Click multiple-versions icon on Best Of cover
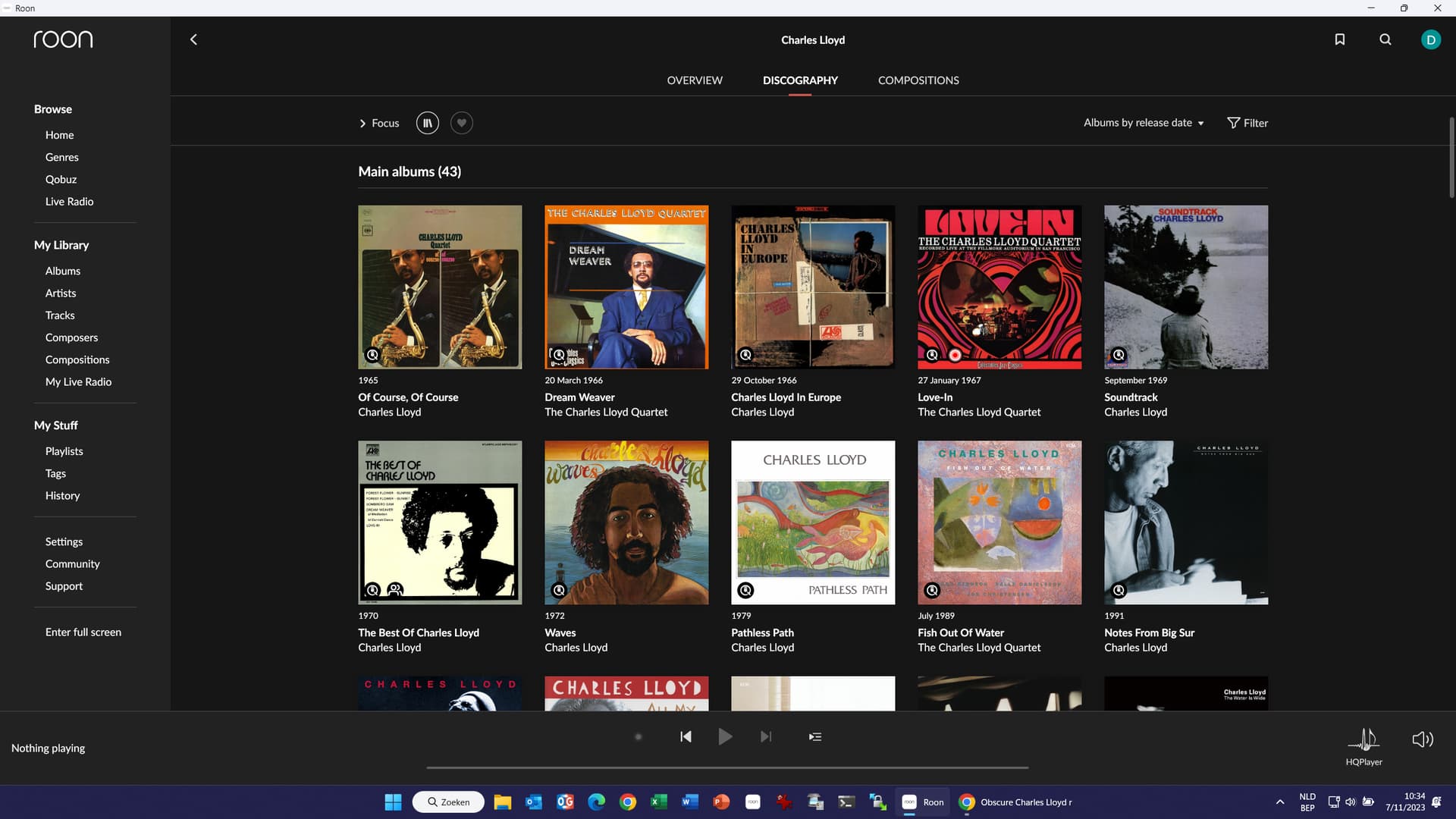Screen dimensions: 1456x819 tap(395, 590)
